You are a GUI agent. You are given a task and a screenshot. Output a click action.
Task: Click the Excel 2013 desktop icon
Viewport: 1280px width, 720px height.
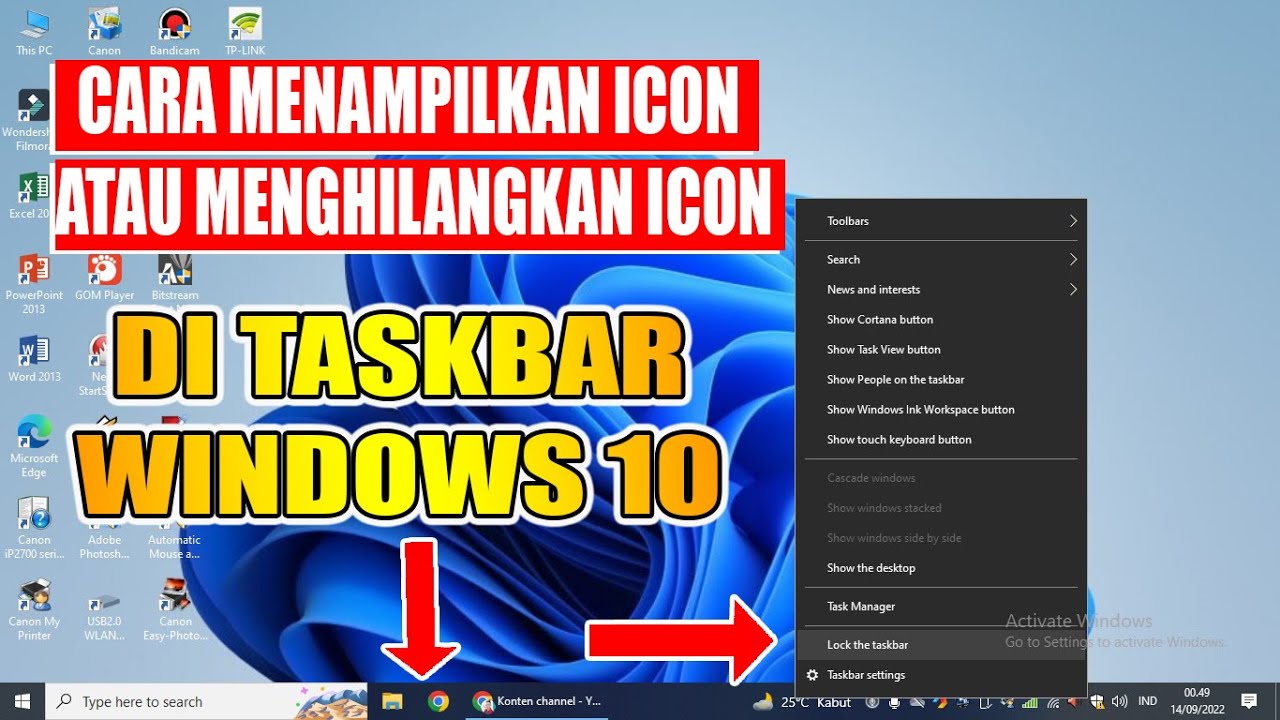30,196
